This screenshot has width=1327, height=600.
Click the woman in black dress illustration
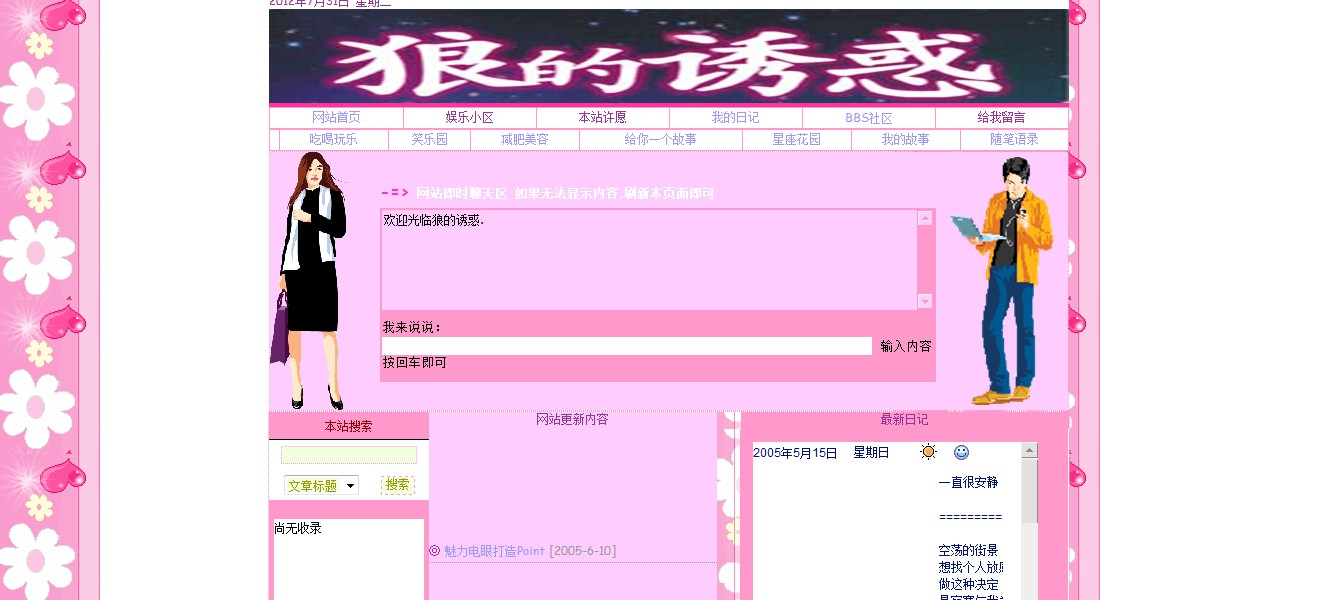[x=311, y=282]
